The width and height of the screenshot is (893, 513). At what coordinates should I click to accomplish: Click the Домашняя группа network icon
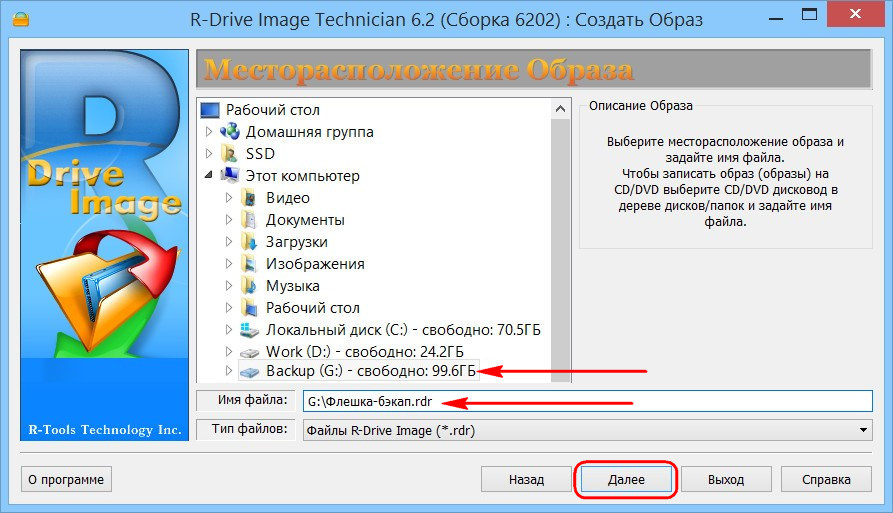coord(230,132)
